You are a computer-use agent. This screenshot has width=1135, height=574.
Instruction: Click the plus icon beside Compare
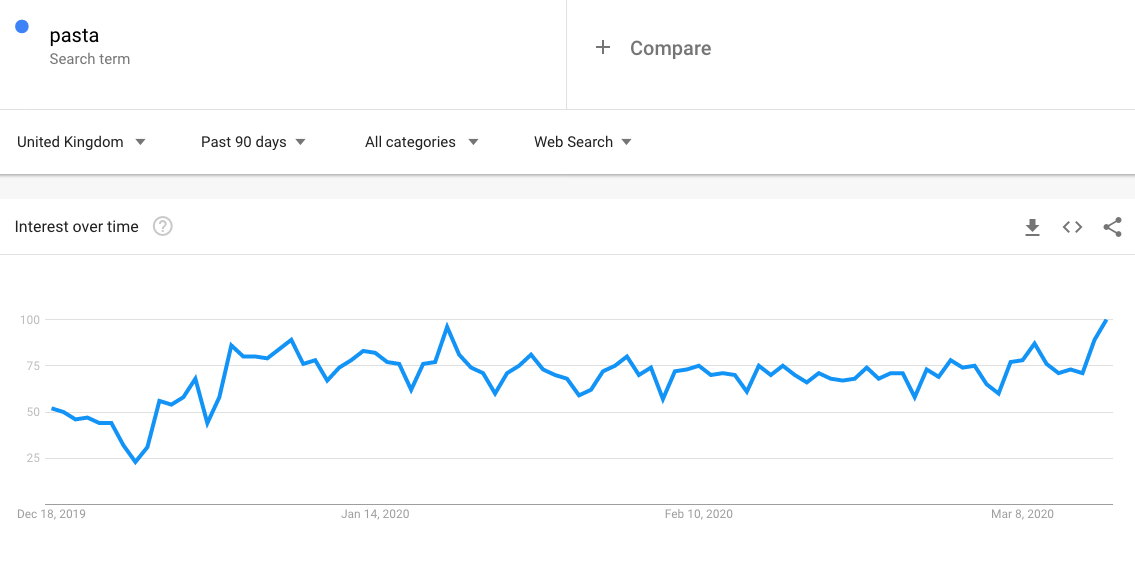coord(602,48)
